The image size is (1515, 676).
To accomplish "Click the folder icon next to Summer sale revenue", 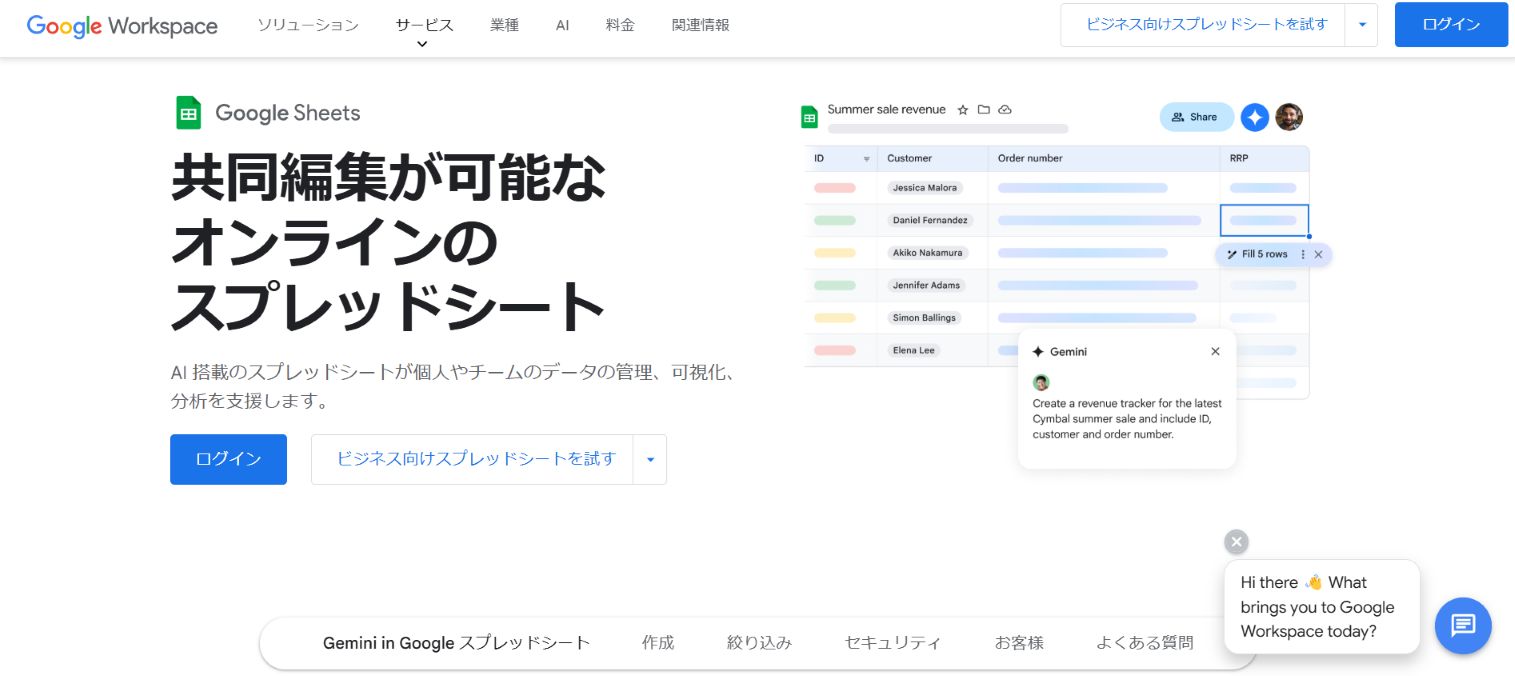I will coord(984,110).
